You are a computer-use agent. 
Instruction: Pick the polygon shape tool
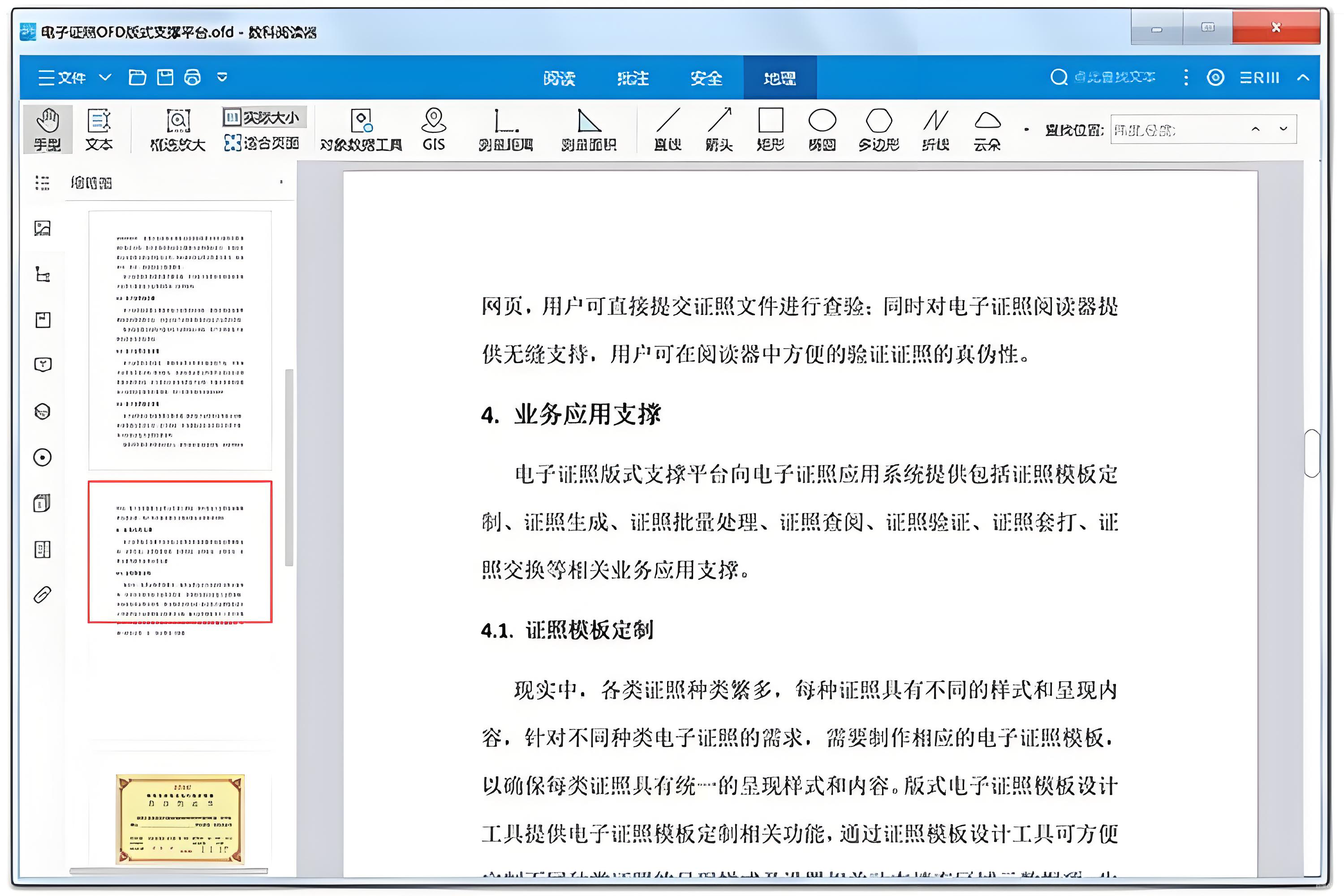[878, 129]
